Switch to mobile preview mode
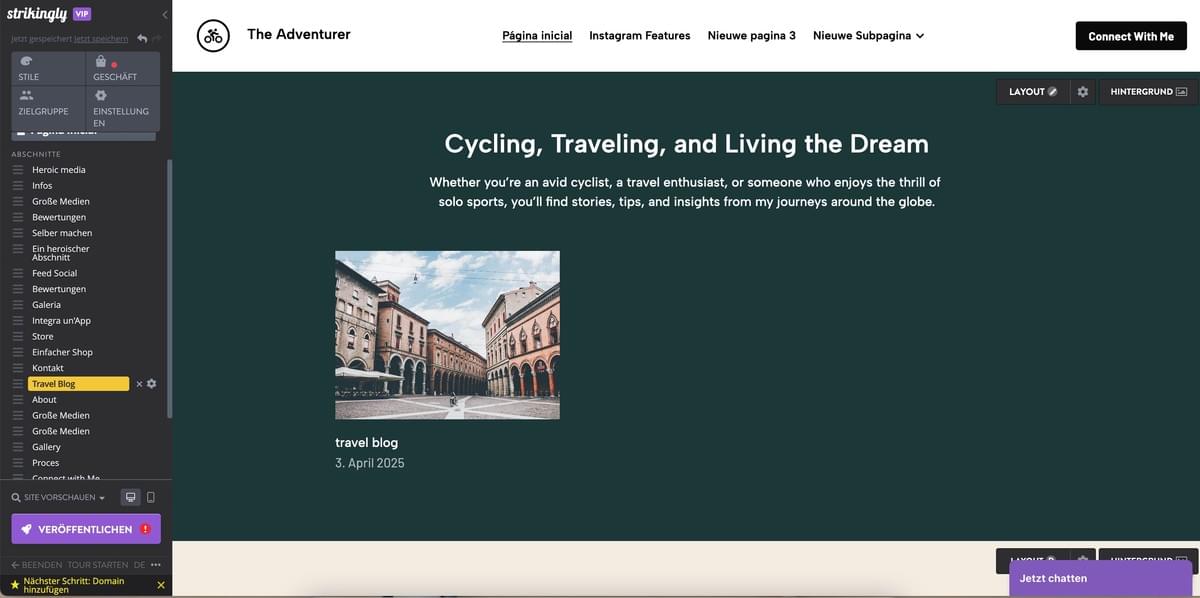 (151, 497)
